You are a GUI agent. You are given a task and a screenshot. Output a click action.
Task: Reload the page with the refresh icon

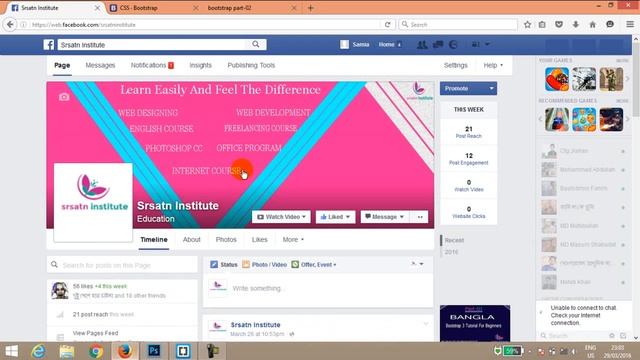click(388, 24)
